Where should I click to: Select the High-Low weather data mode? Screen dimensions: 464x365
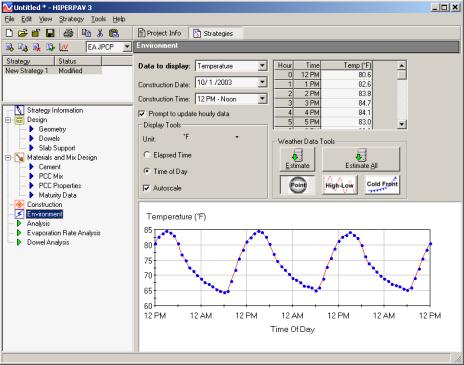pos(339,185)
